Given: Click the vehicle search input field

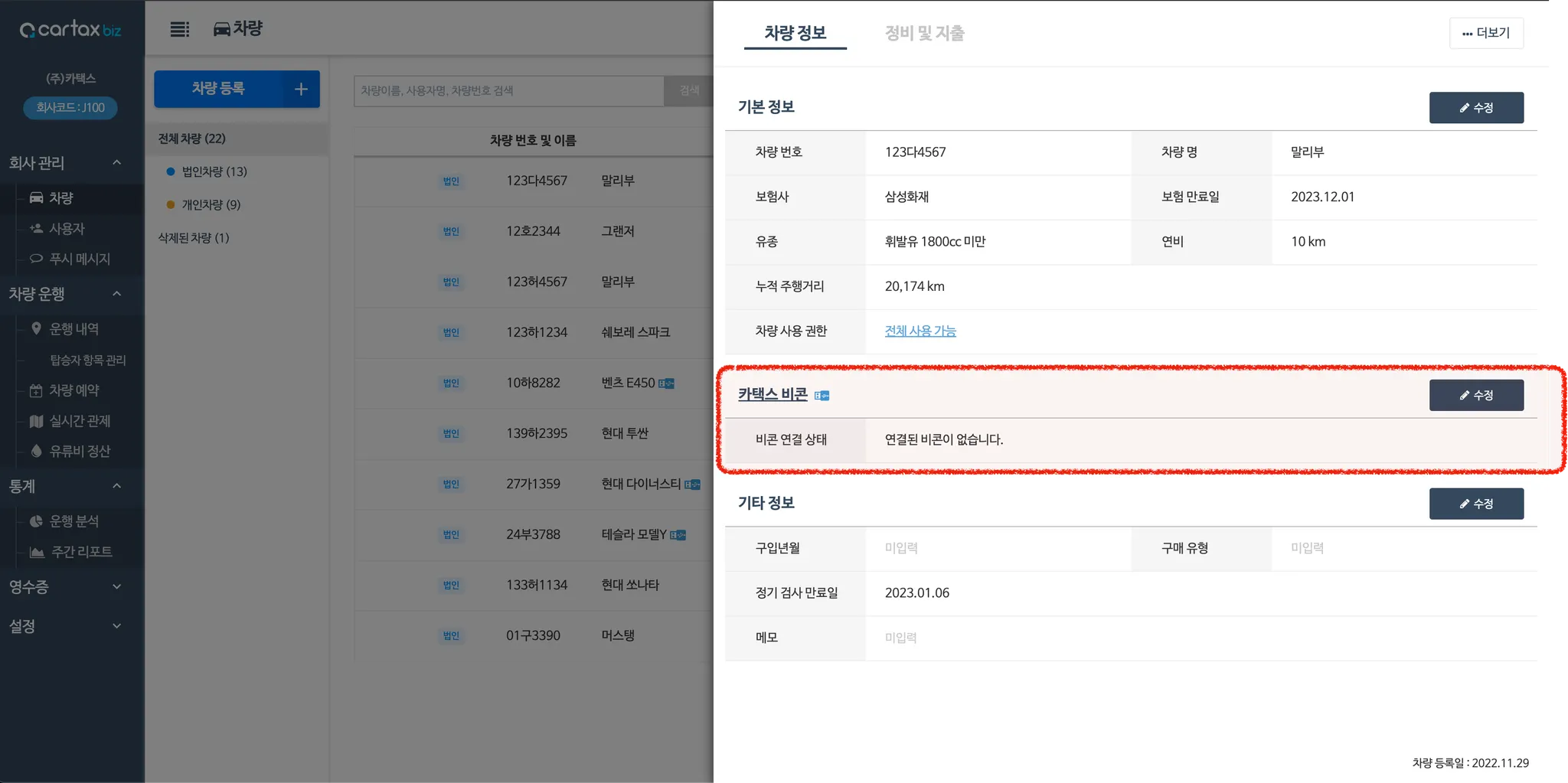Looking at the screenshot, I should click(509, 90).
